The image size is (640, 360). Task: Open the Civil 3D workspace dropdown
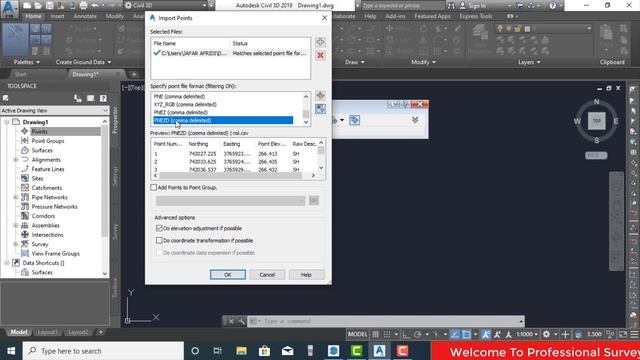pos(168,5)
